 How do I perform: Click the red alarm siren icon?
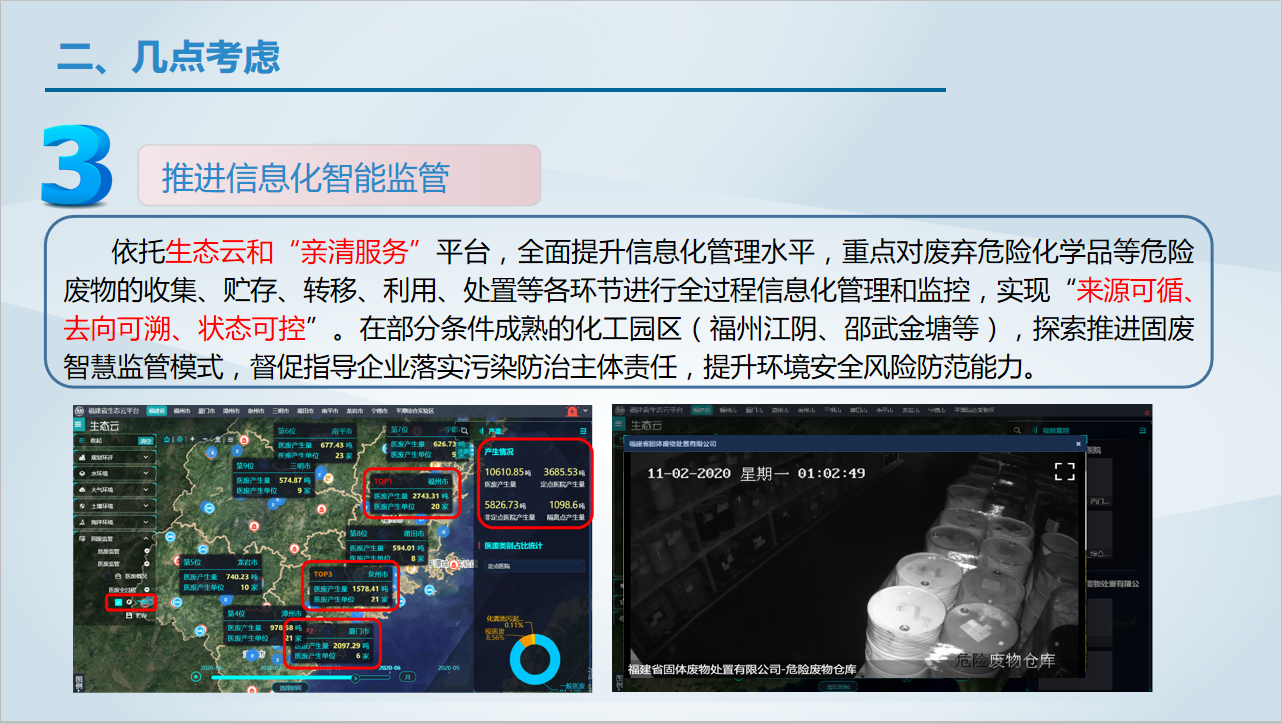pos(573,411)
